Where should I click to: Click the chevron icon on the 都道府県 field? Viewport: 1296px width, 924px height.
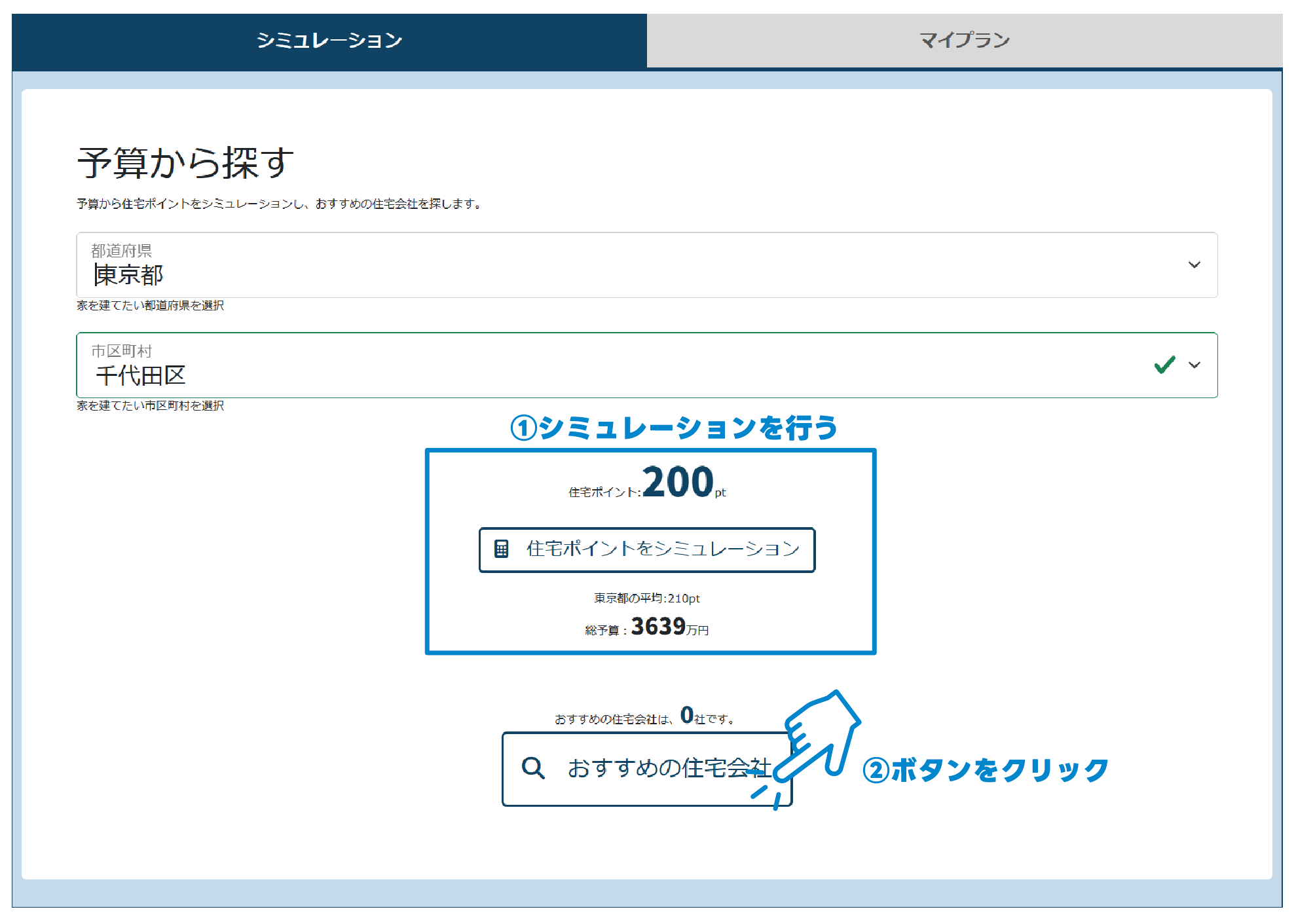tap(1195, 265)
